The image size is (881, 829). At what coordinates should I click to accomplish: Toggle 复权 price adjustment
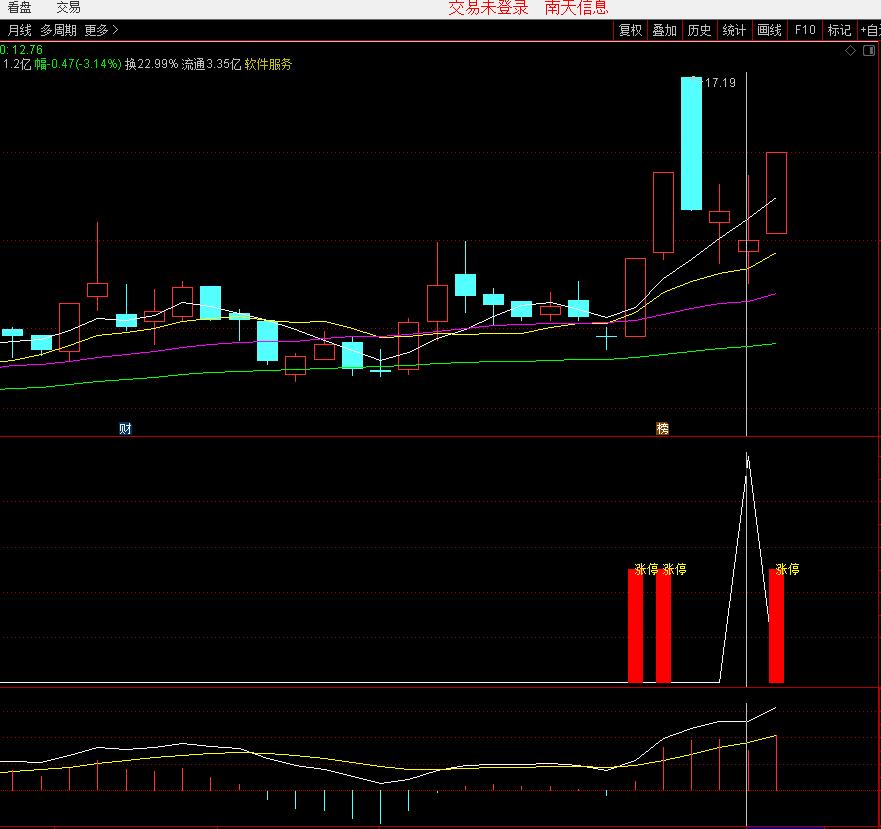coord(630,30)
